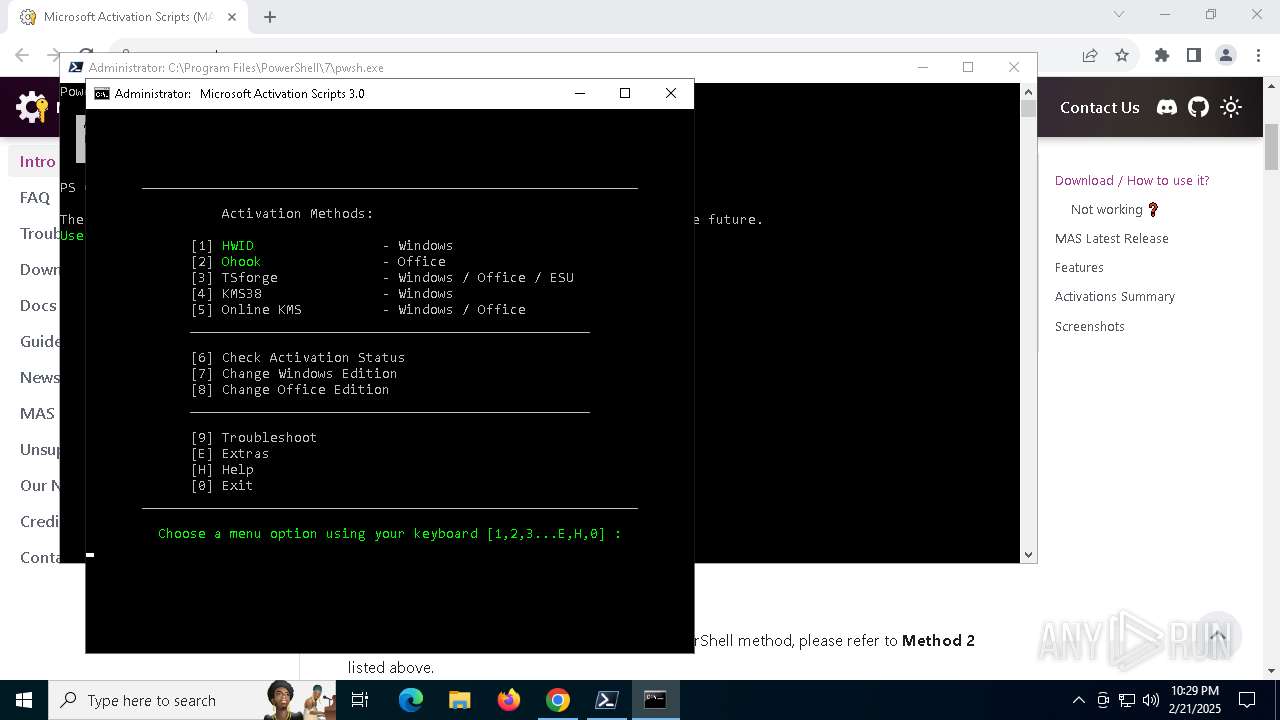1280x720 pixels.
Task: Jump to Not working section
Action: [x=1115, y=209]
